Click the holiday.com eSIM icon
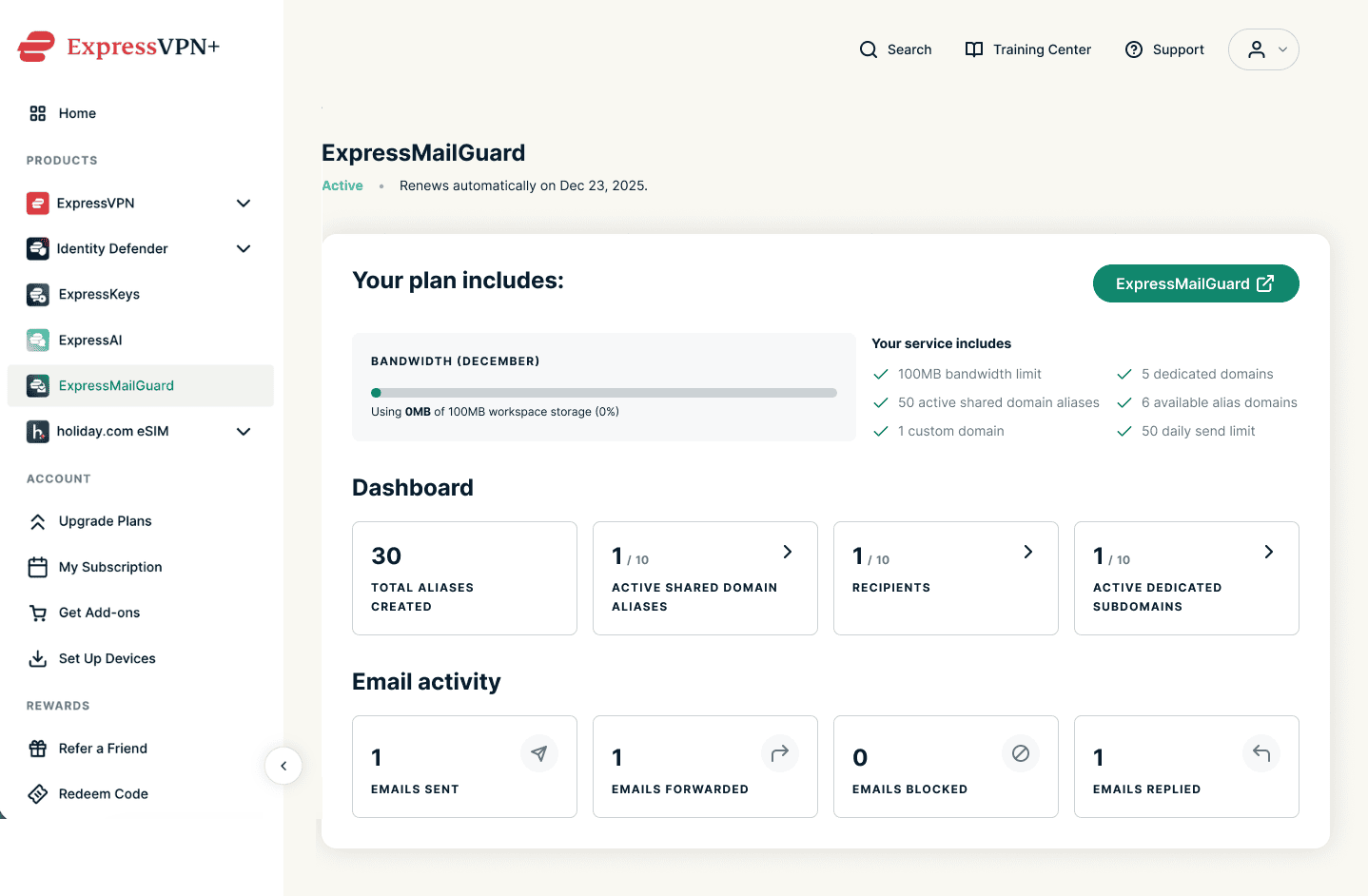This screenshot has width=1368, height=896. [38, 431]
